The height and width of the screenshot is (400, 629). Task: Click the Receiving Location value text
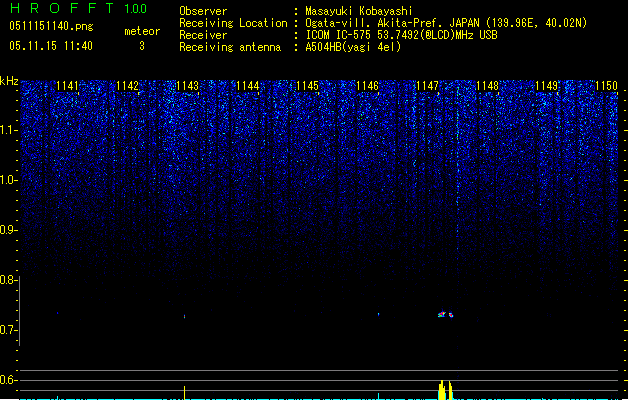coord(446,23)
